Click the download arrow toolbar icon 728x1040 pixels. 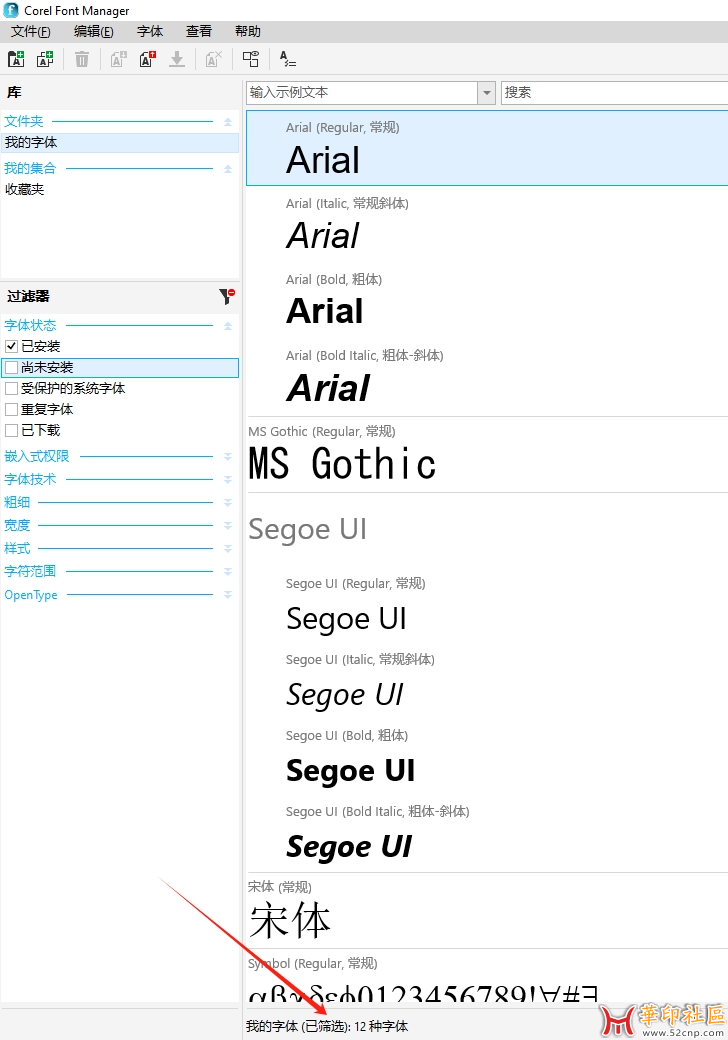point(177,60)
